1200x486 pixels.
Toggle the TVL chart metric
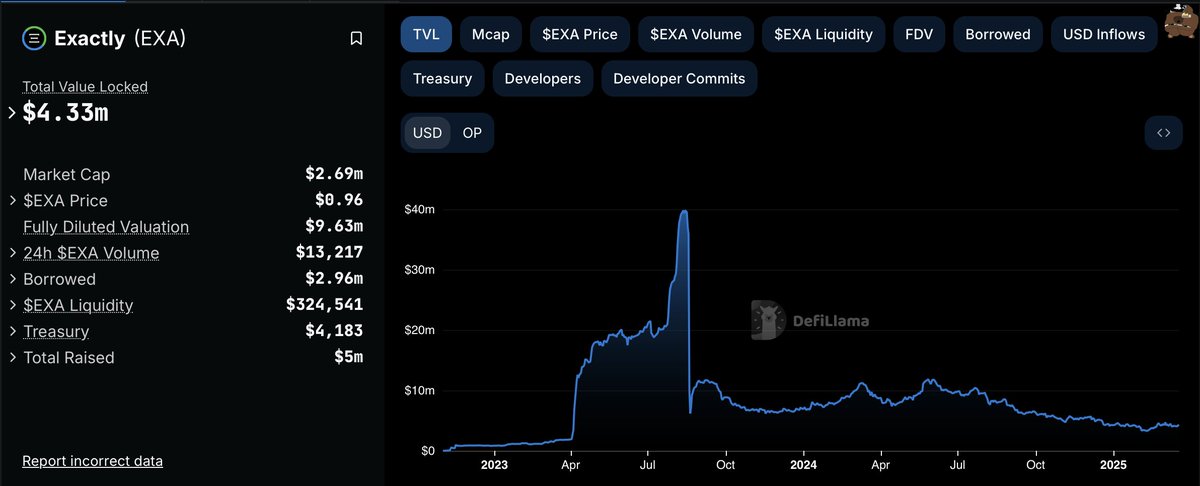425,34
